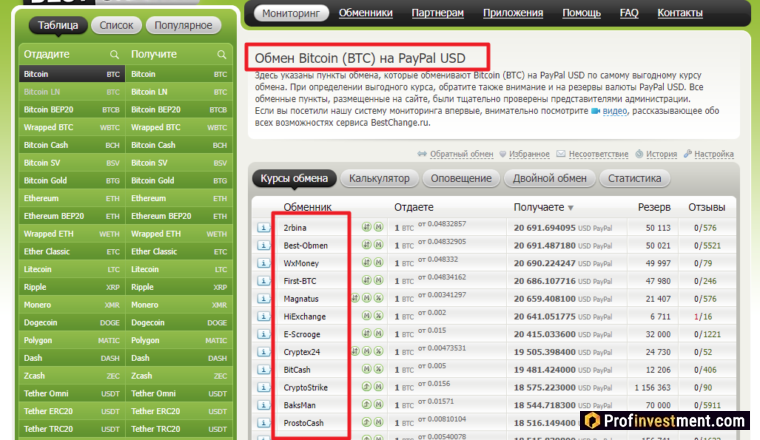
Task: Select Обменники in top menu
Action: tap(365, 13)
